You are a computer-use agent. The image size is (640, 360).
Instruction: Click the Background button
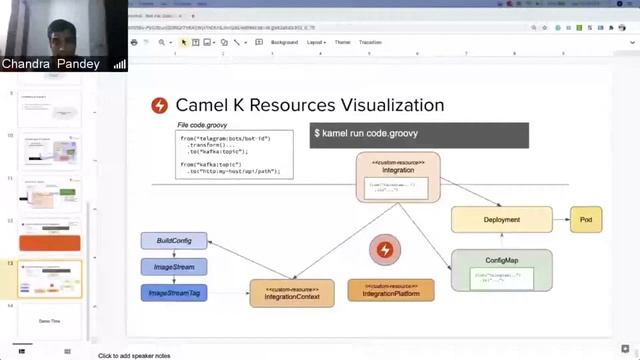[284, 42]
